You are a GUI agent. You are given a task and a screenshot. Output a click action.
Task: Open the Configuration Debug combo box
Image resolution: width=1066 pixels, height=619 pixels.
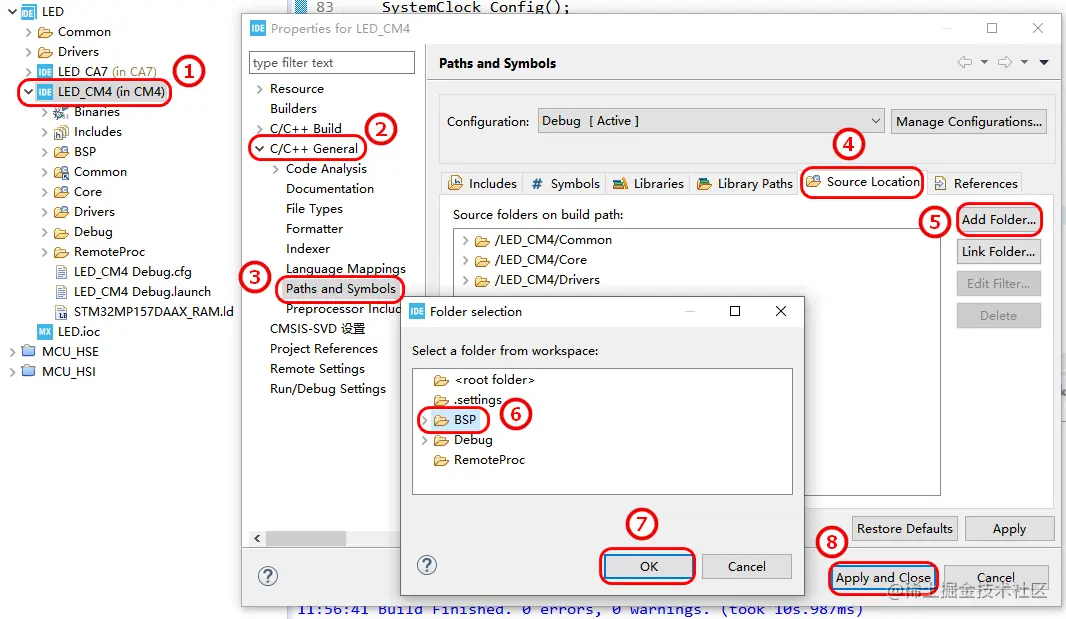[x=711, y=121]
